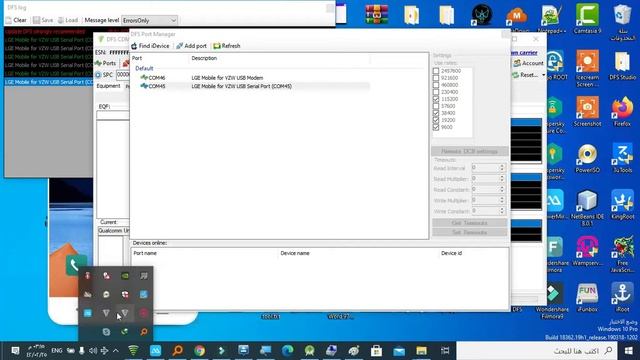Open the KingRoot desktop icon
This screenshot has height=360, width=640.
click(622, 204)
